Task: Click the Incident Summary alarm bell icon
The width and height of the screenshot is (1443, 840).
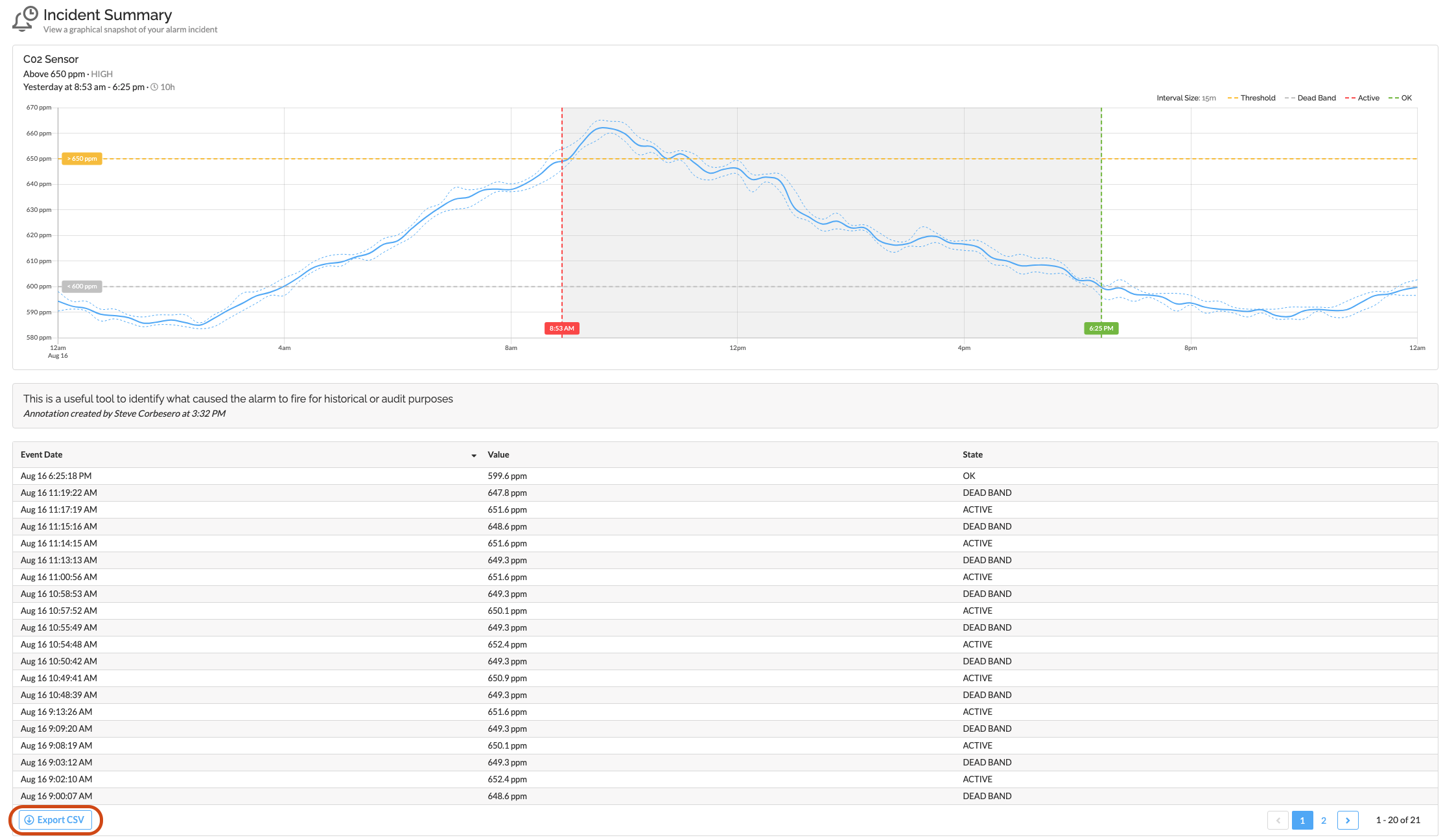Action: coord(25,18)
